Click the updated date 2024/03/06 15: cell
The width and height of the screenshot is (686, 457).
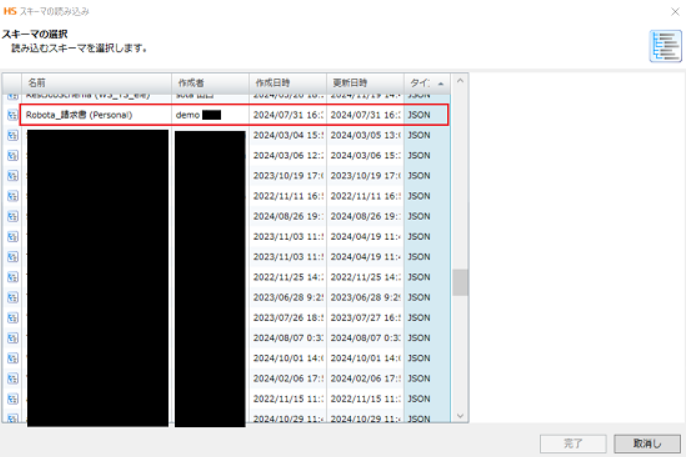[x=365, y=156]
